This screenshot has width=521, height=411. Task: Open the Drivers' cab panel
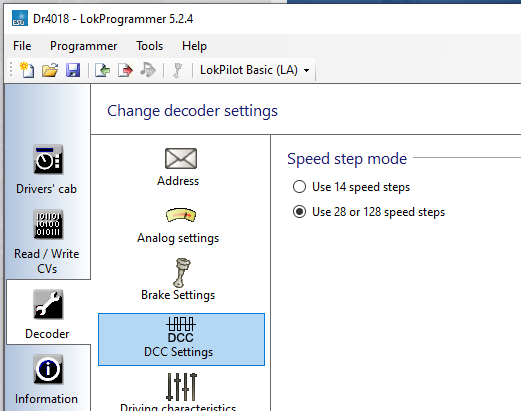pos(47,169)
